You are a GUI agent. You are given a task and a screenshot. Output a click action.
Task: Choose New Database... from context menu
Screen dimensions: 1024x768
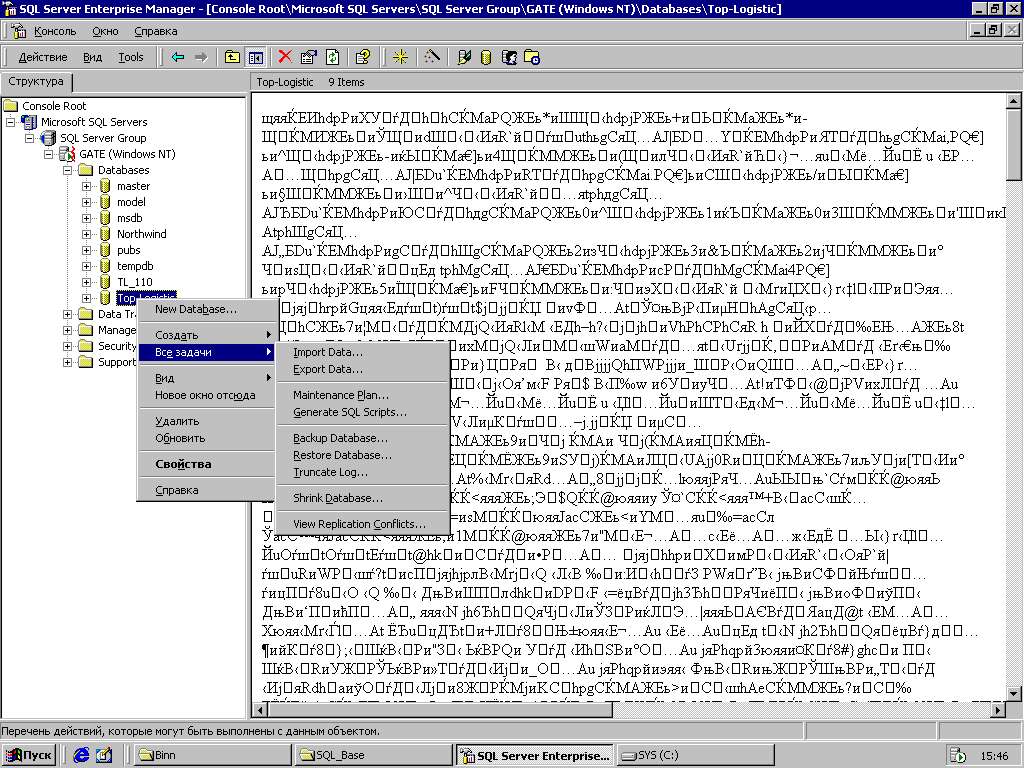click(206, 310)
